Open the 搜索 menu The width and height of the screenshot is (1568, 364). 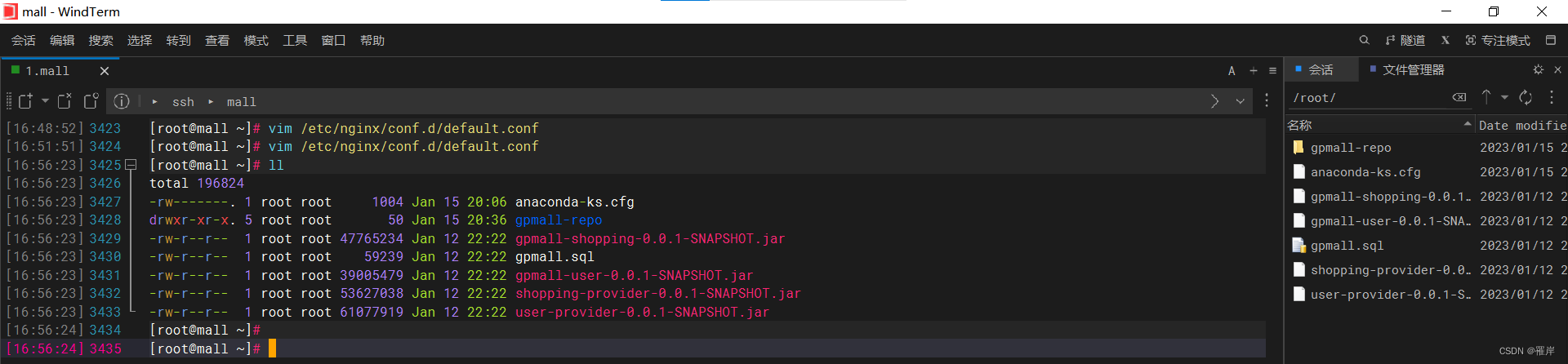100,41
